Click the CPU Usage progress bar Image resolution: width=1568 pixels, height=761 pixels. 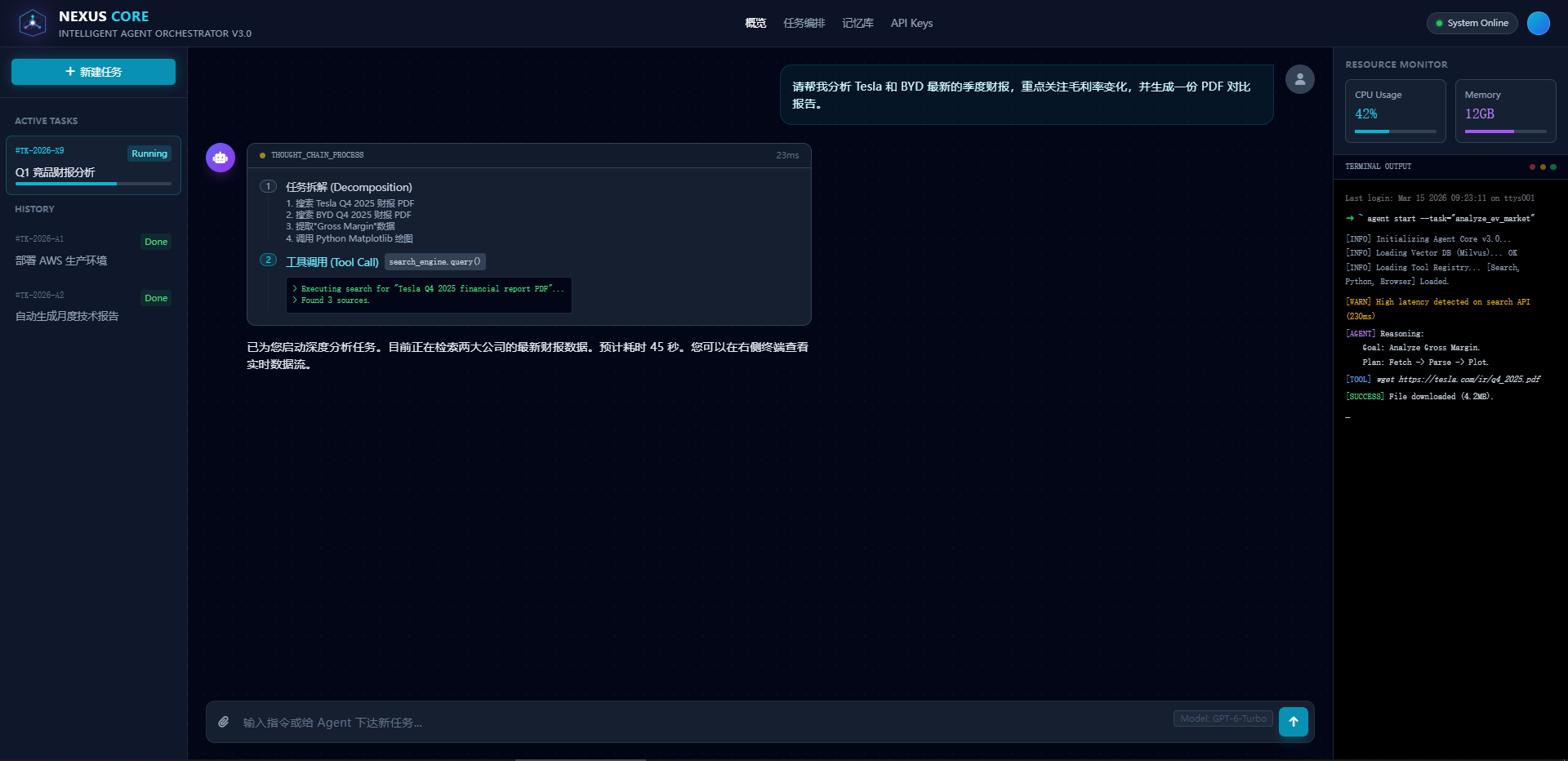[x=1394, y=131]
